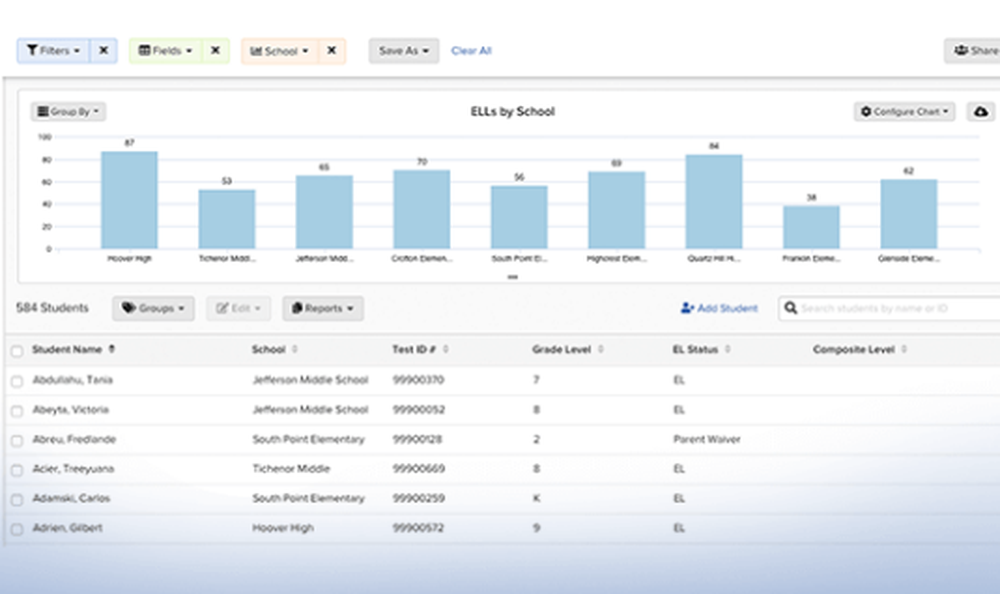Click the magnifying glass search icon
The width and height of the screenshot is (1000, 594).
[791, 308]
